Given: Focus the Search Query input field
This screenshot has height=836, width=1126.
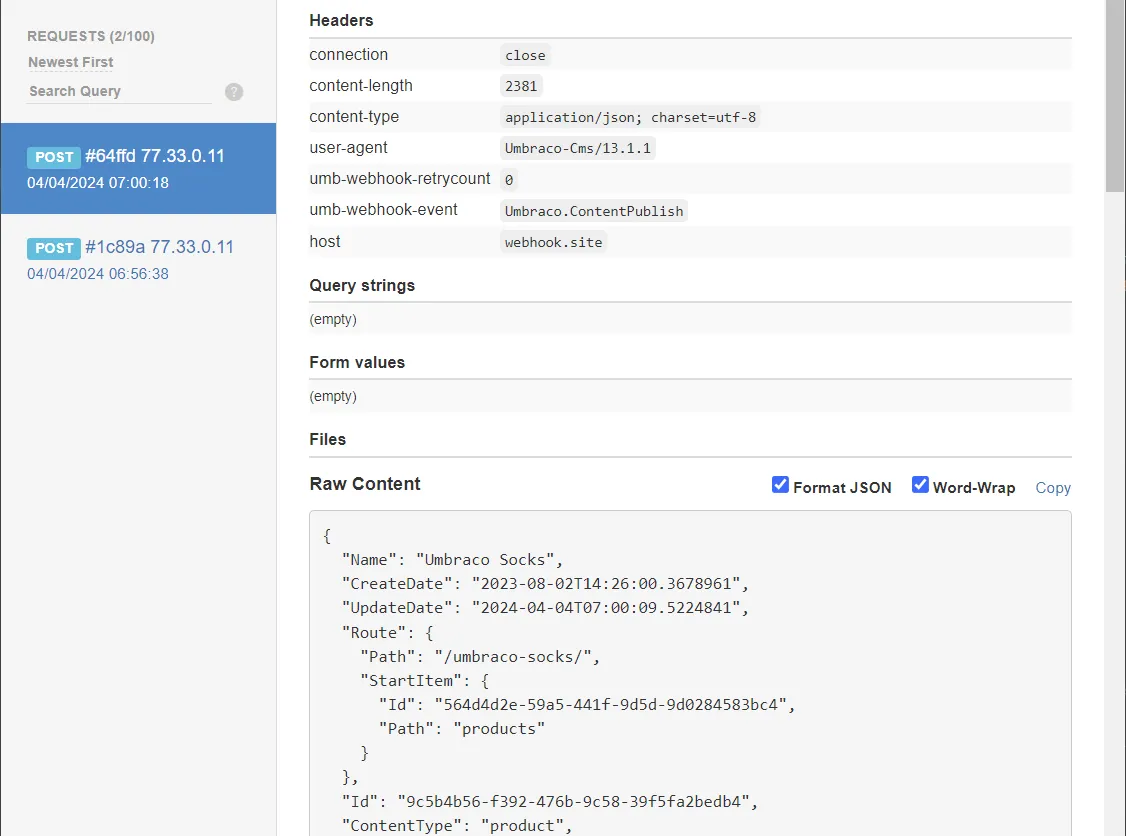Looking at the screenshot, I should coord(119,91).
